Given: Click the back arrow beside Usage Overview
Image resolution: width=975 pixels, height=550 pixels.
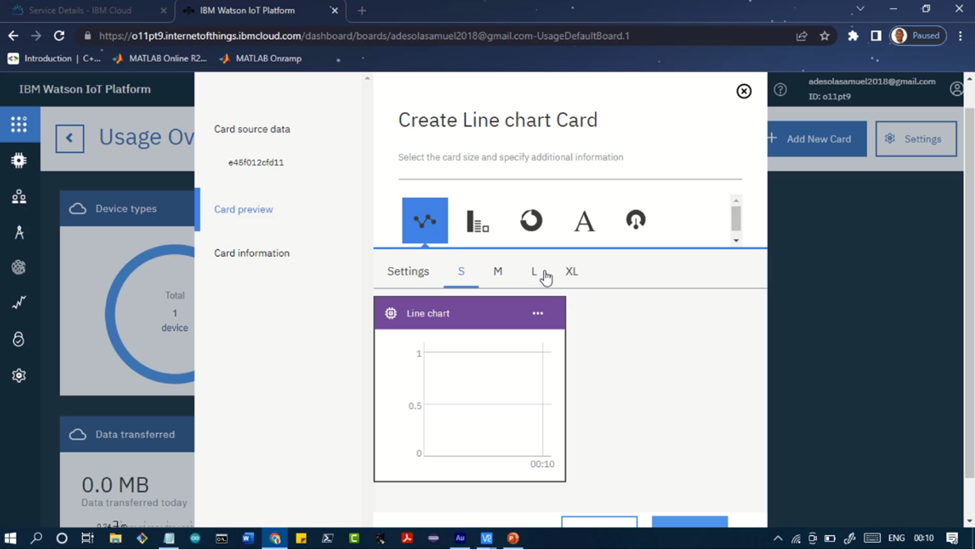Looking at the screenshot, I should tap(70, 138).
